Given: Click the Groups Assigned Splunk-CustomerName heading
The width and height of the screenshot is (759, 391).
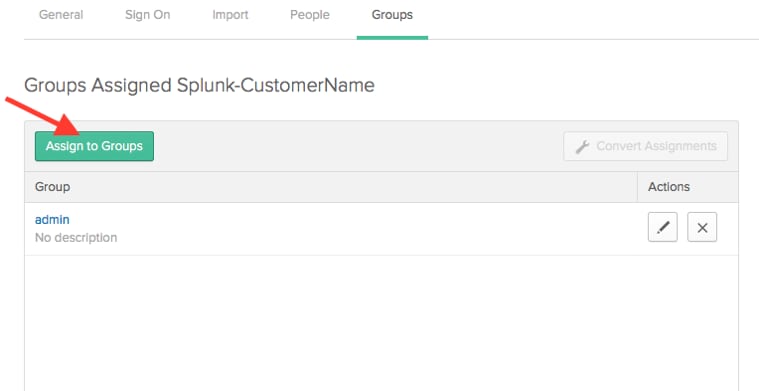Looking at the screenshot, I should [x=199, y=85].
